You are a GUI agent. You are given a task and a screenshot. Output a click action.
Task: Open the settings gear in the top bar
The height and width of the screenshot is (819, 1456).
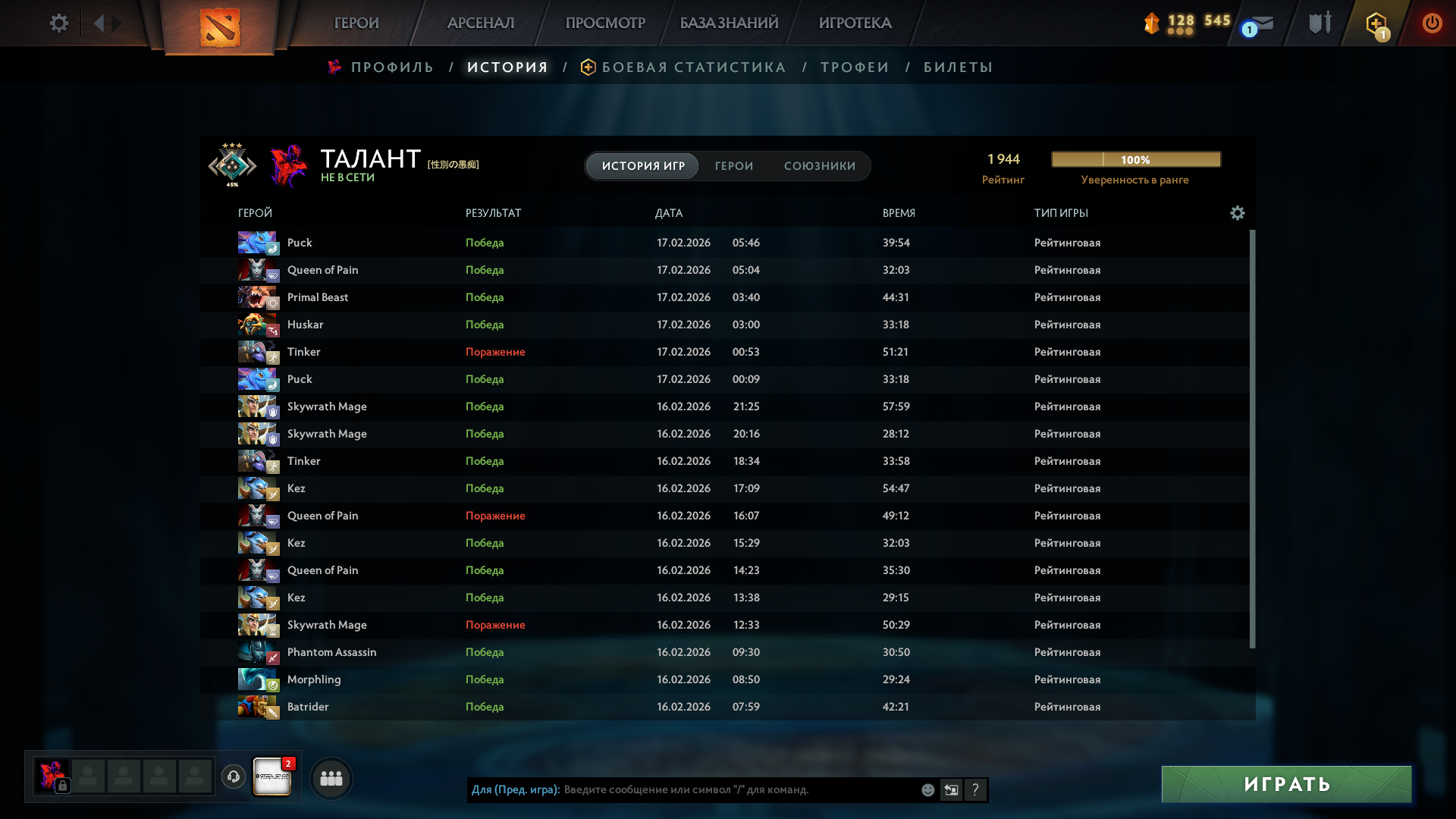tap(58, 23)
